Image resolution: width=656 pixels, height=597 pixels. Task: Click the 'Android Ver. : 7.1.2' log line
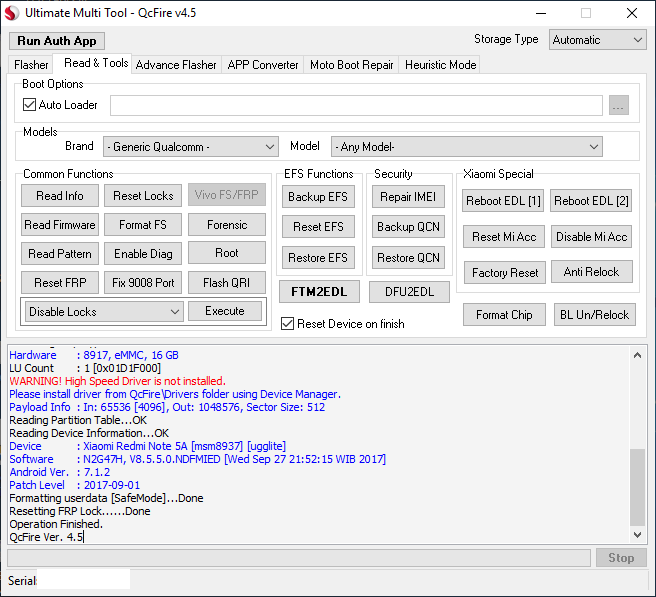[x=59, y=472]
